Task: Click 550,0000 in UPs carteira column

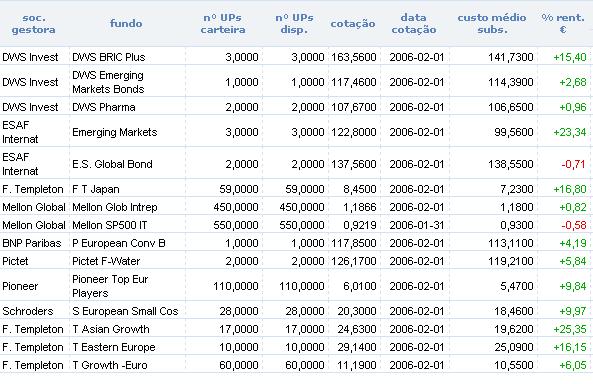Action: point(236,225)
